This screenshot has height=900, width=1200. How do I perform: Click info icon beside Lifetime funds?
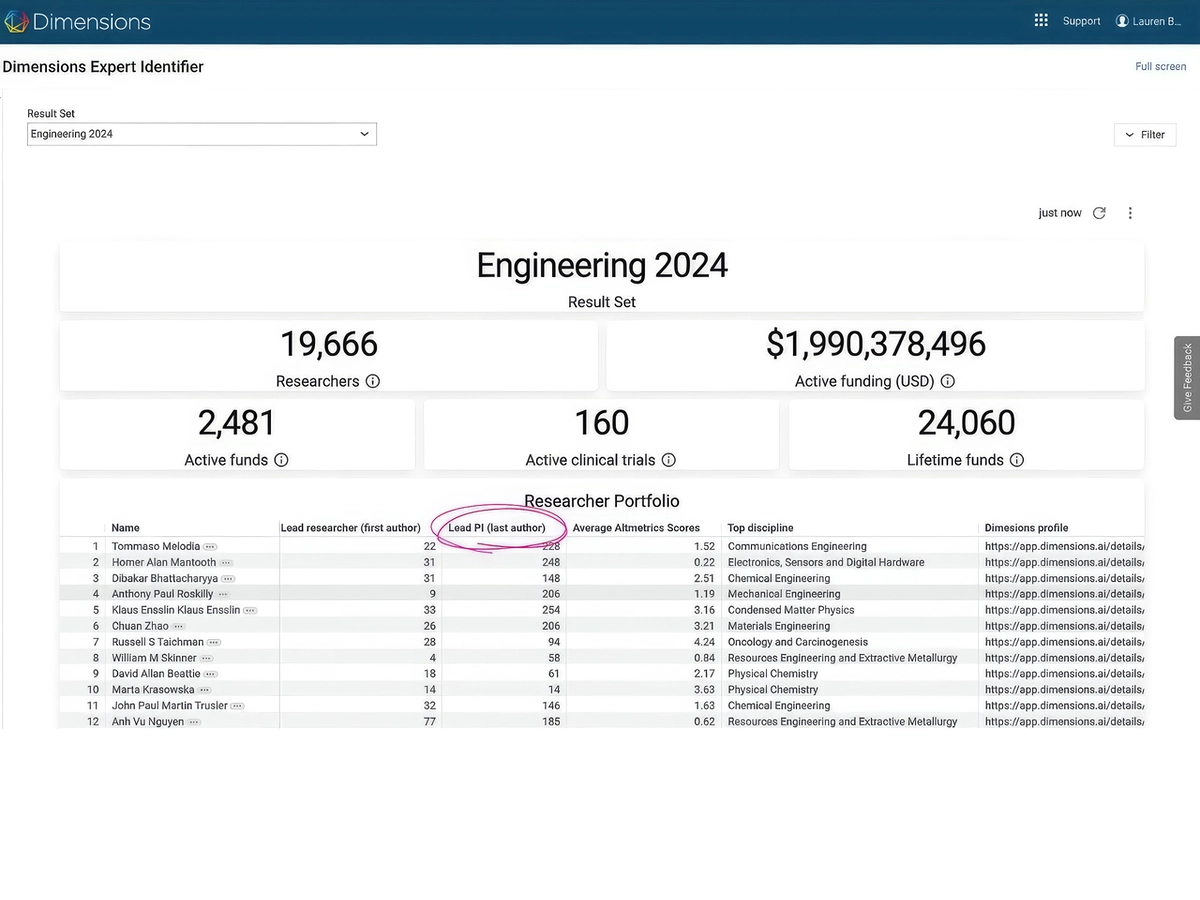click(x=1017, y=460)
